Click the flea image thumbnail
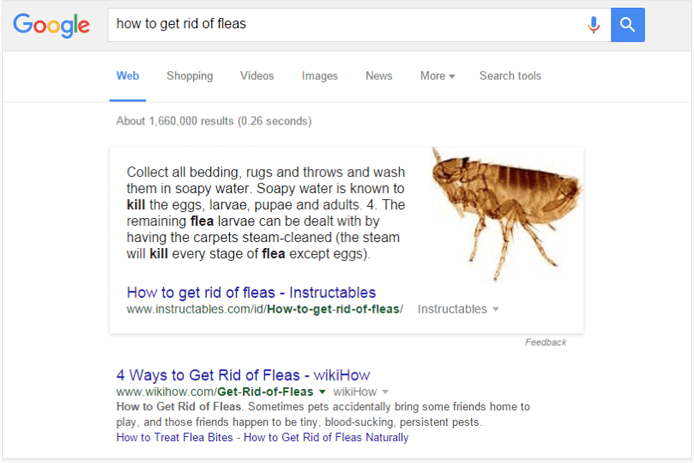This screenshot has height=463, width=694. (506, 214)
